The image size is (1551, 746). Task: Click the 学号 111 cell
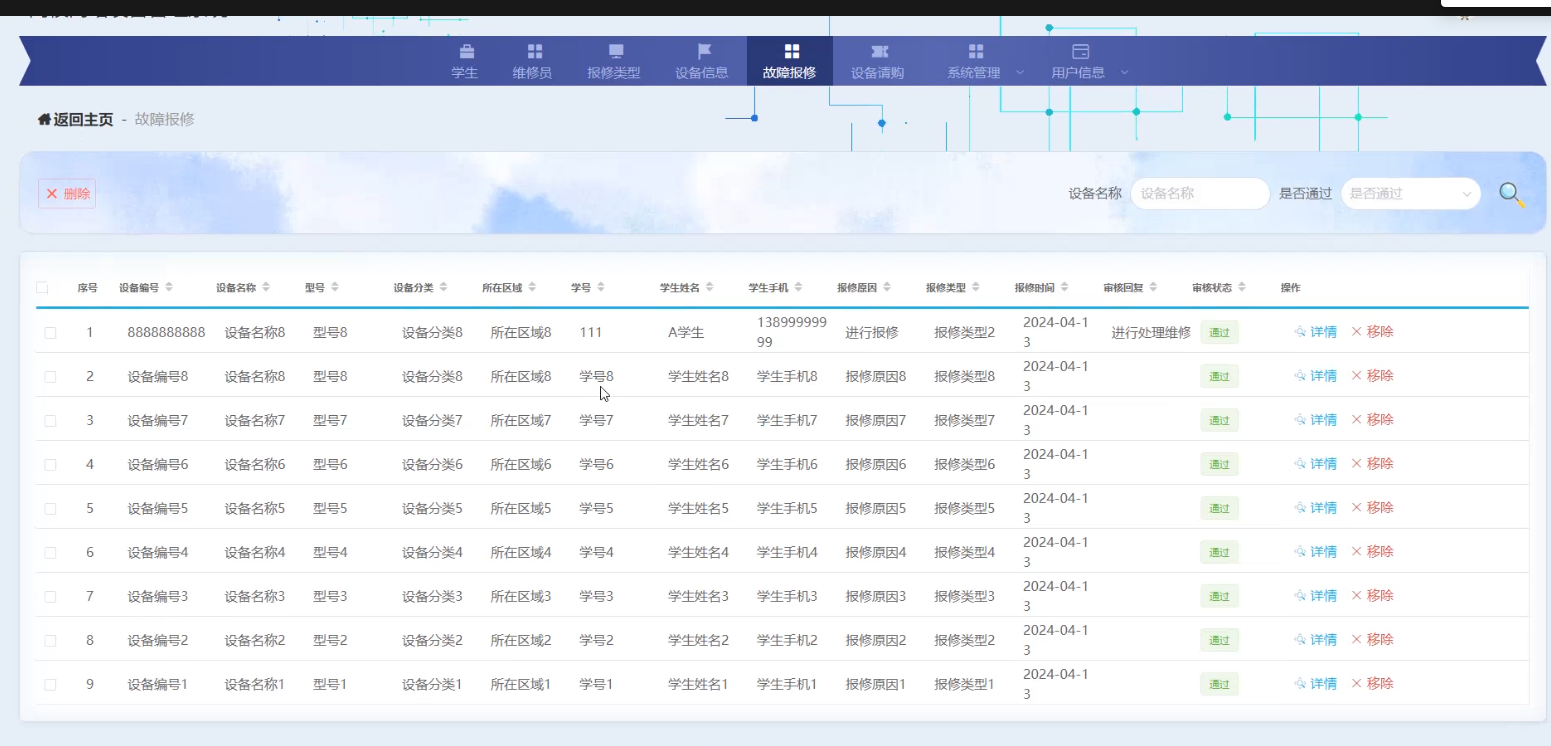tap(590, 333)
